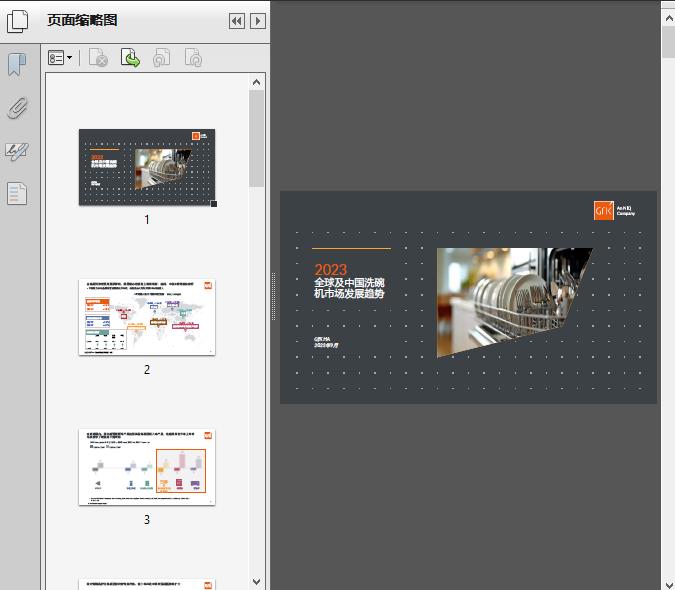
Task: Open the Signatures panel
Action: click(17, 151)
